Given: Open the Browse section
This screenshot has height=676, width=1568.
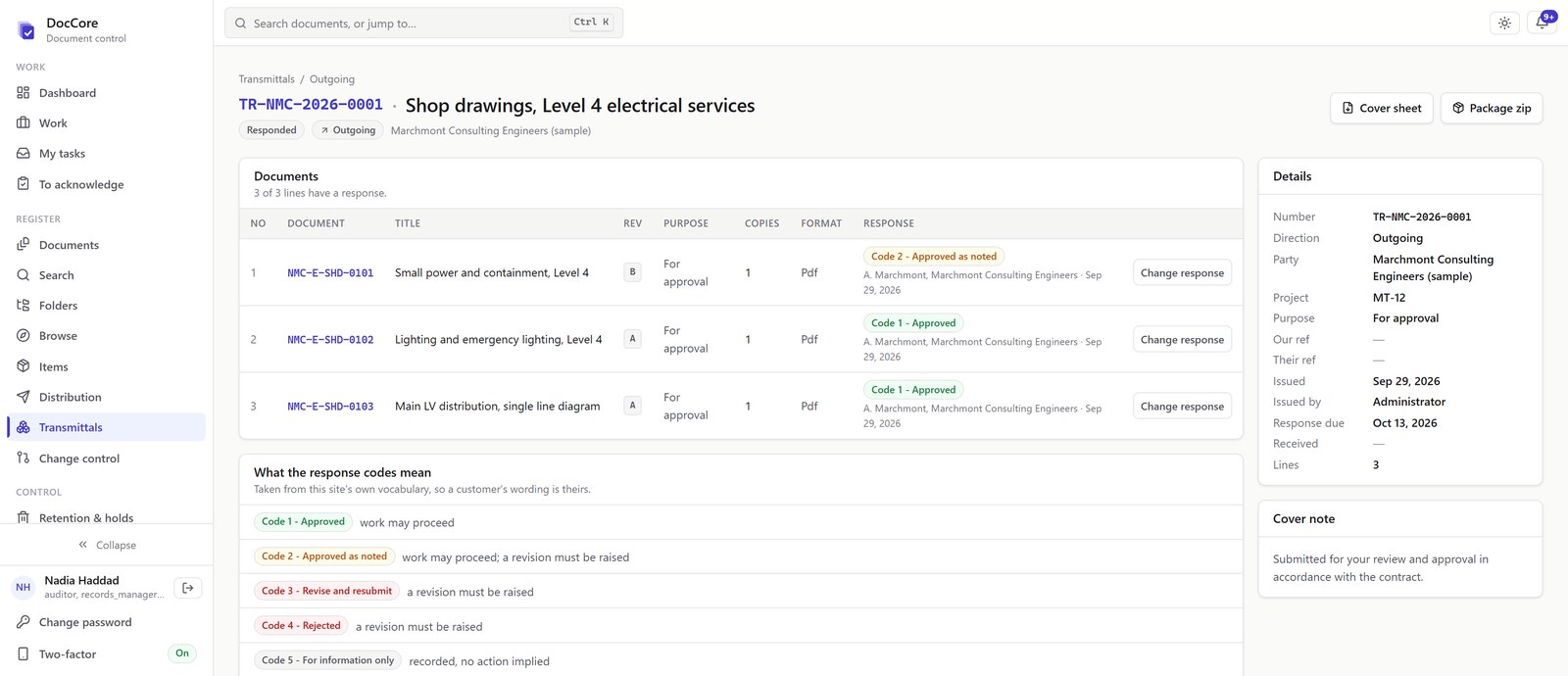Looking at the screenshot, I should tap(106, 336).
